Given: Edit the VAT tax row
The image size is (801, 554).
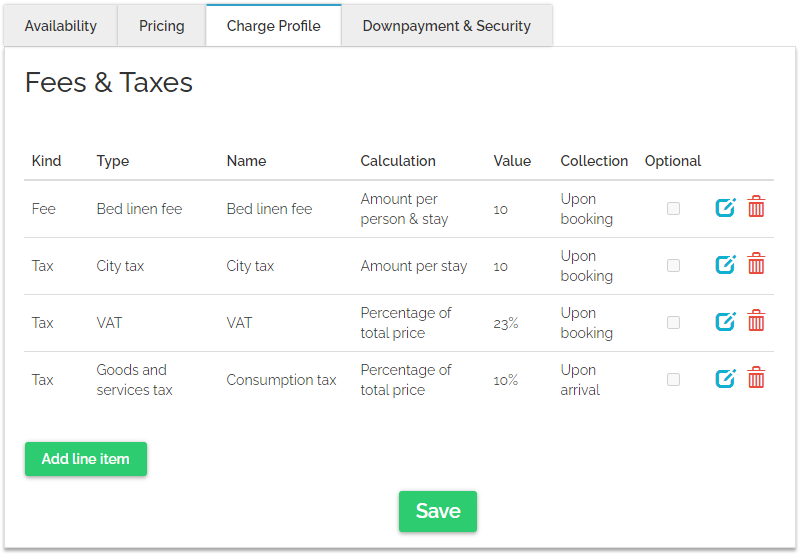Looking at the screenshot, I should tap(725, 322).
